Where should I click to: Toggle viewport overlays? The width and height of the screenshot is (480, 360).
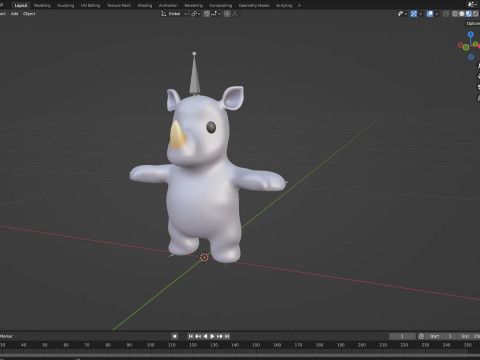pos(430,14)
